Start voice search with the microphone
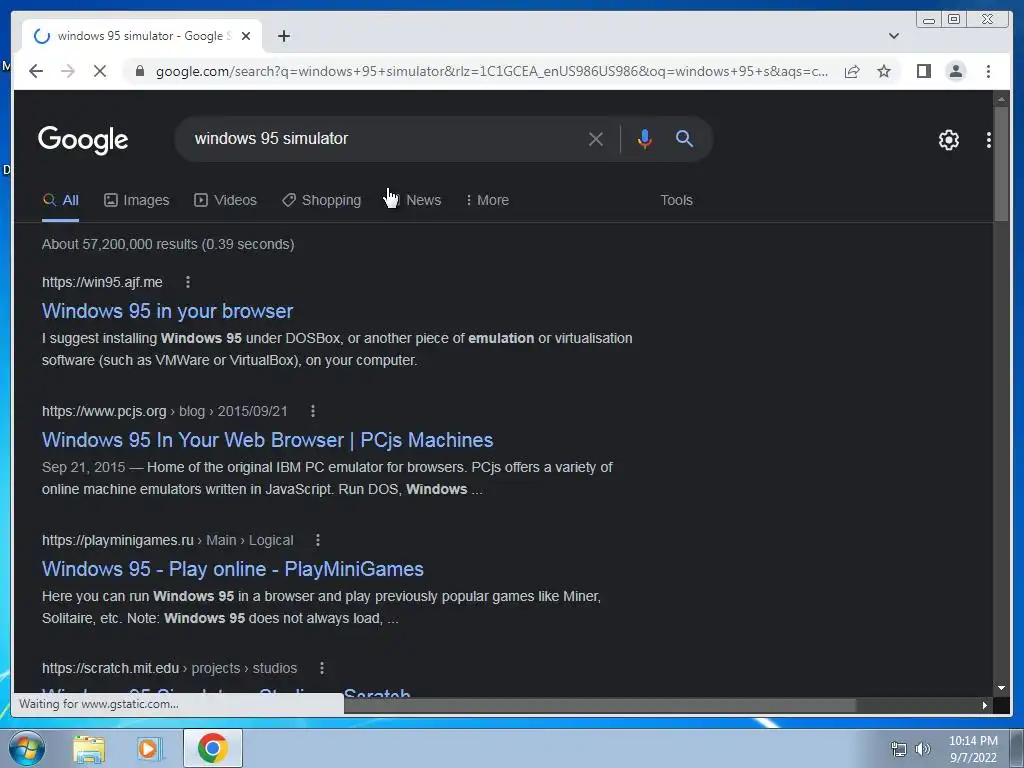The height and width of the screenshot is (768, 1024). pos(645,139)
